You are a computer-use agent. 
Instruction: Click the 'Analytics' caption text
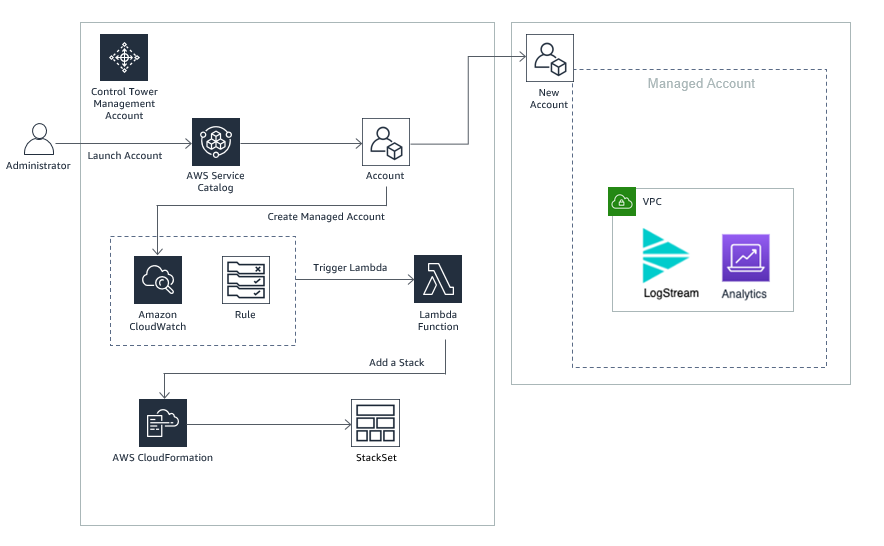click(x=744, y=294)
